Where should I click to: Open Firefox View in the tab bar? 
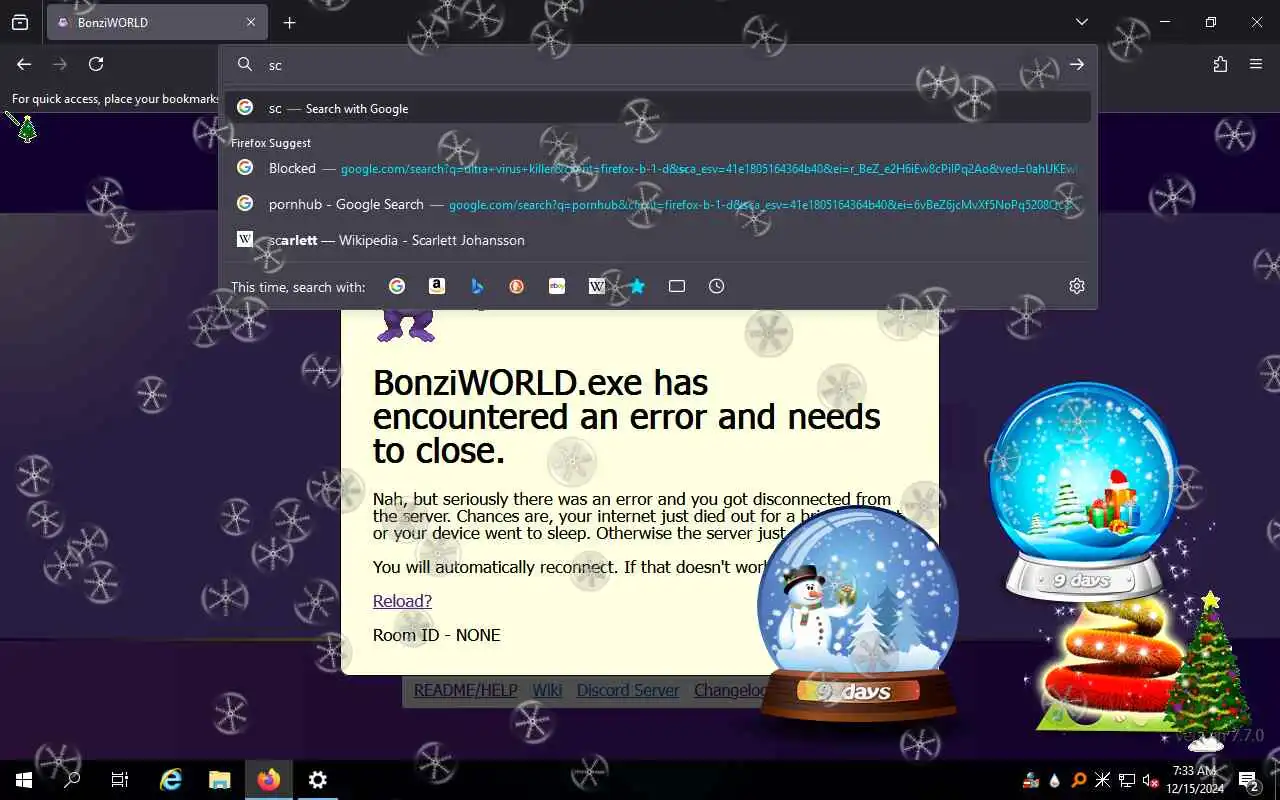click(20, 22)
